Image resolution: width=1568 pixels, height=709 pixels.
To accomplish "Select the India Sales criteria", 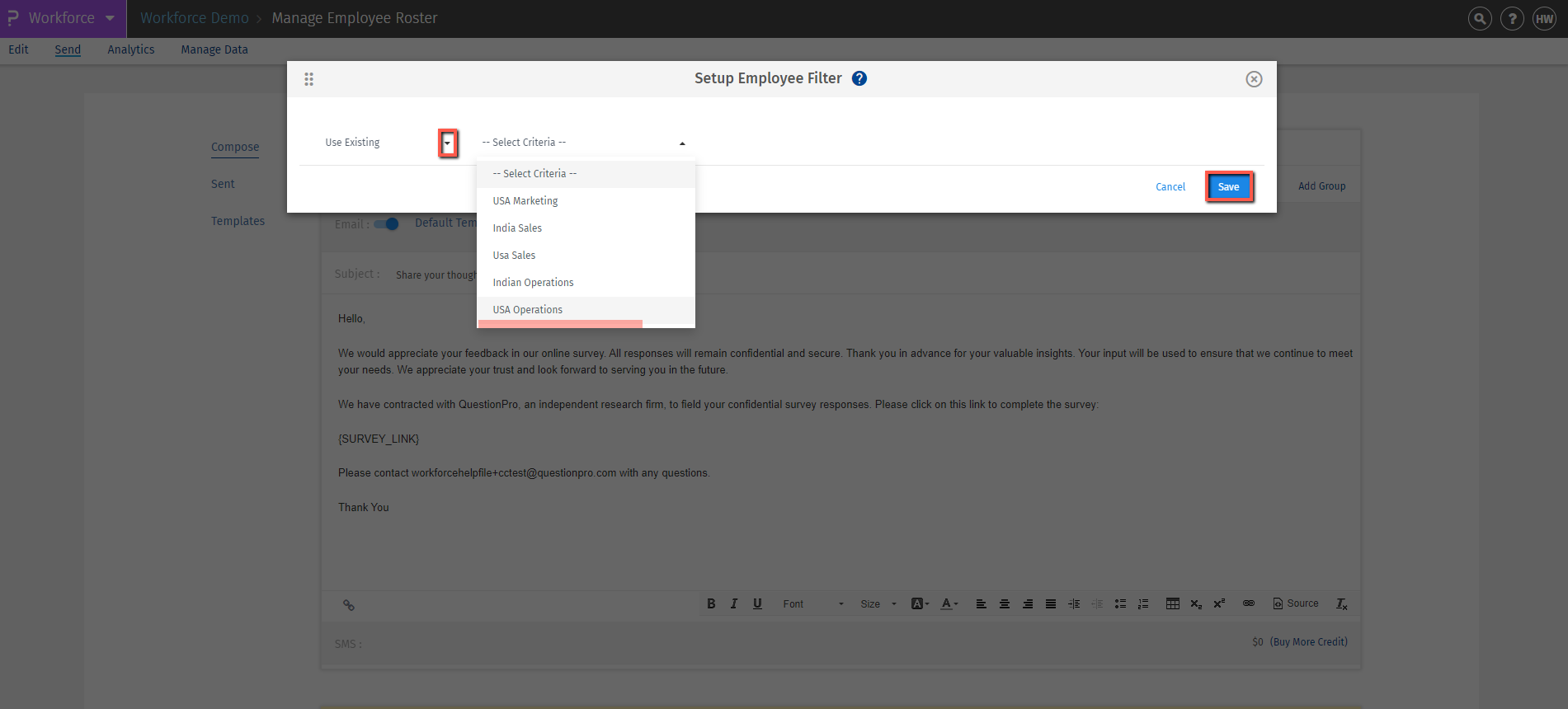I will click(x=586, y=228).
